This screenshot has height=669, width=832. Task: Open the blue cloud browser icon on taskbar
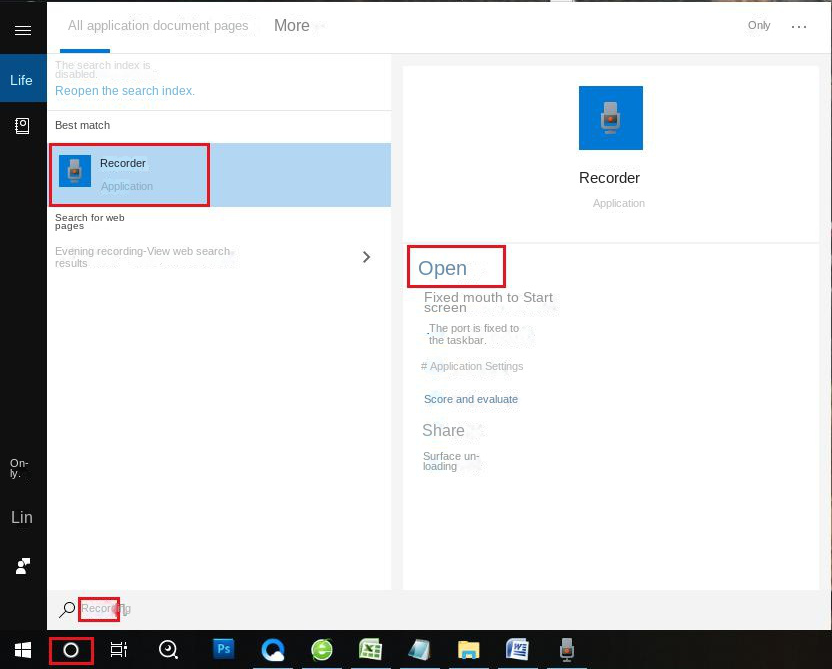pyautogui.click(x=273, y=650)
